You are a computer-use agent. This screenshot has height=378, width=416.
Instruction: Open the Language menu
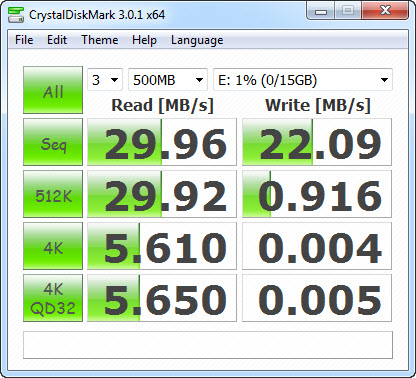click(x=197, y=40)
